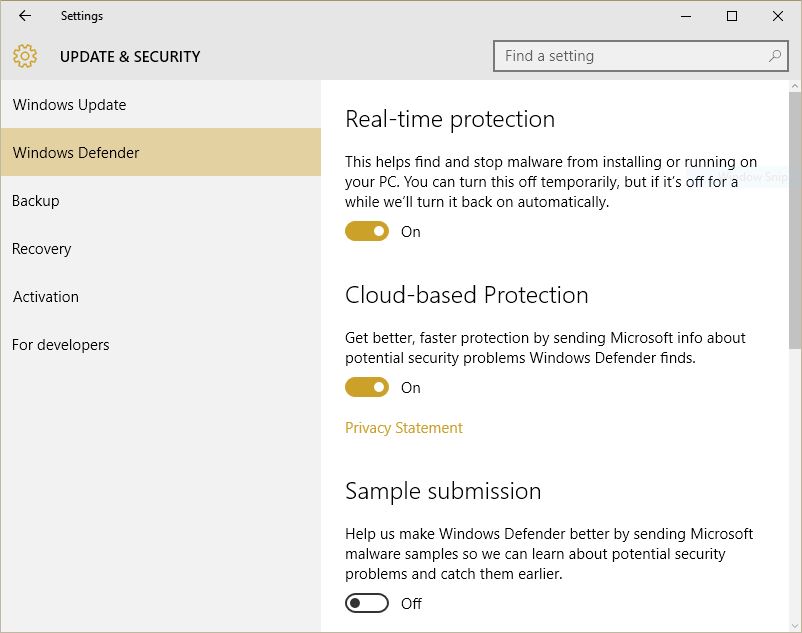This screenshot has width=802, height=633.
Task: Toggle Real-time protection off
Action: [x=366, y=231]
